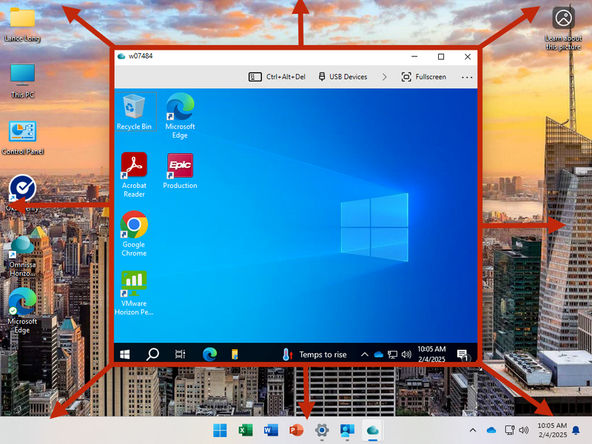Viewport: 592px width, 444px height.
Task: Open This PC on the host desktop
Action: click(x=23, y=81)
